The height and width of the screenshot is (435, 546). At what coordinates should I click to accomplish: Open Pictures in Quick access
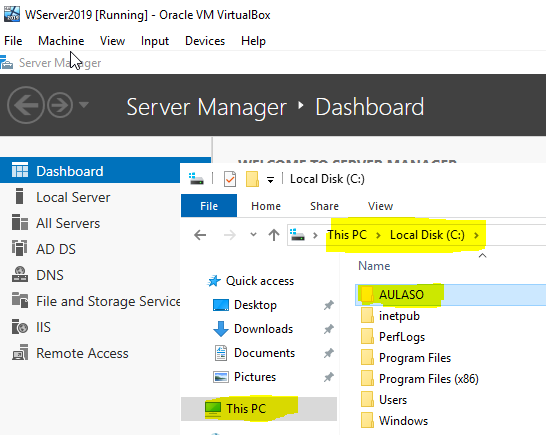255,377
